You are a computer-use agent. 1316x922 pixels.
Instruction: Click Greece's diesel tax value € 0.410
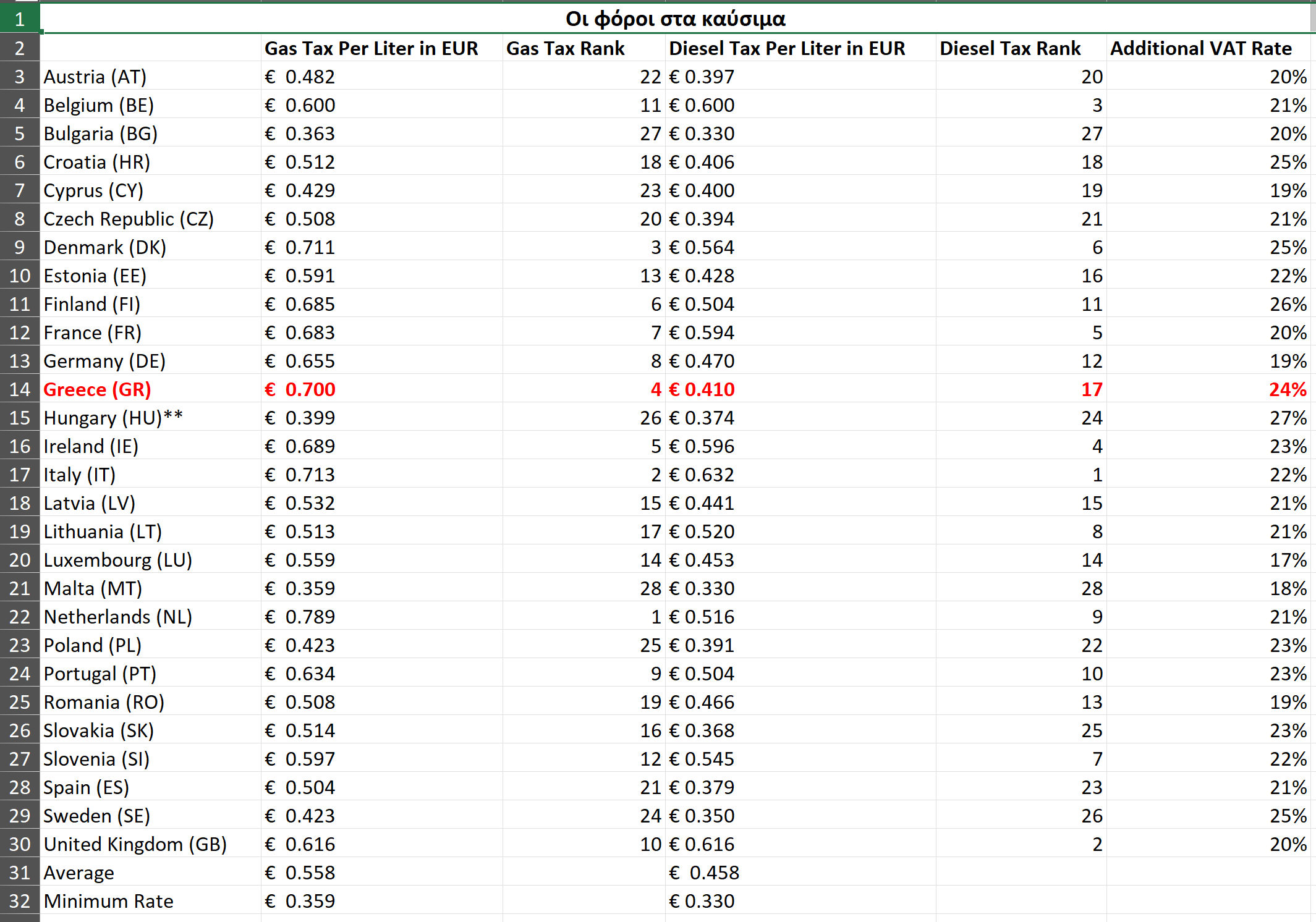(800, 389)
